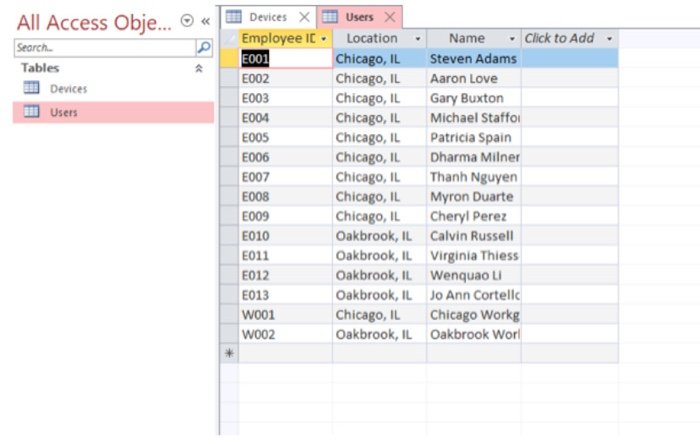Select the Users table in navigation pane

[113, 112]
